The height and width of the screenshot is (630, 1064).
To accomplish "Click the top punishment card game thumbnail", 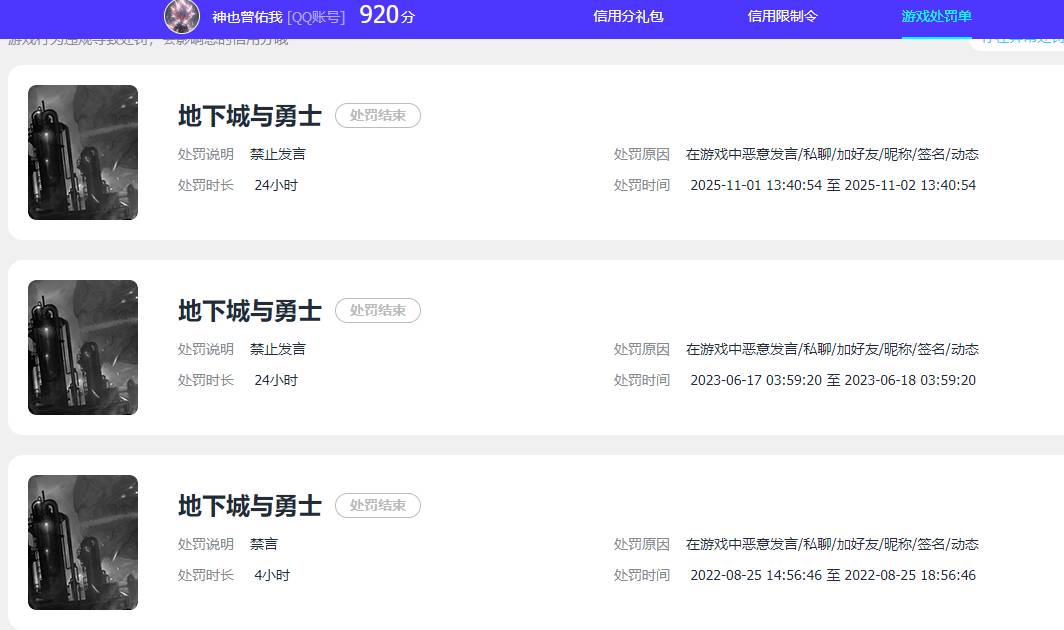I will pos(83,152).
